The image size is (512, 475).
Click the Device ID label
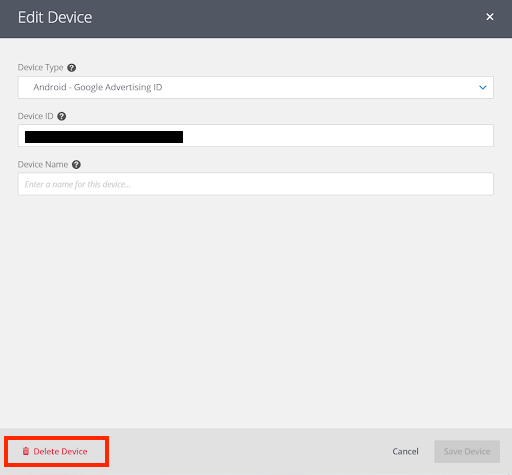point(35,116)
